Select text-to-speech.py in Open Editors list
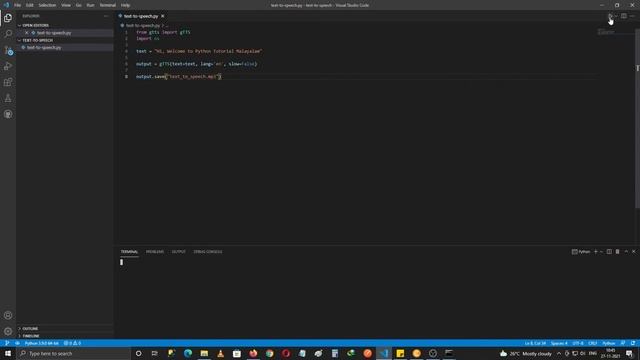 [54, 33]
